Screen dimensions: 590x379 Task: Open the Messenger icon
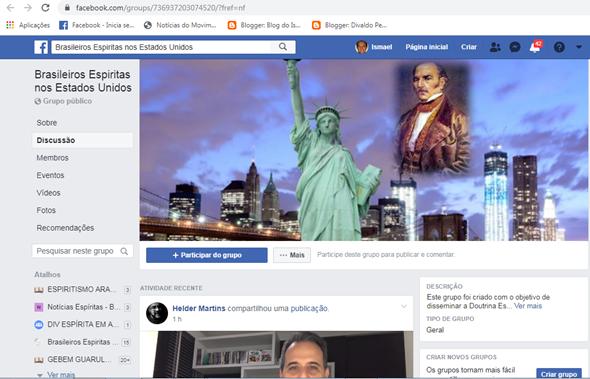[514, 47]
